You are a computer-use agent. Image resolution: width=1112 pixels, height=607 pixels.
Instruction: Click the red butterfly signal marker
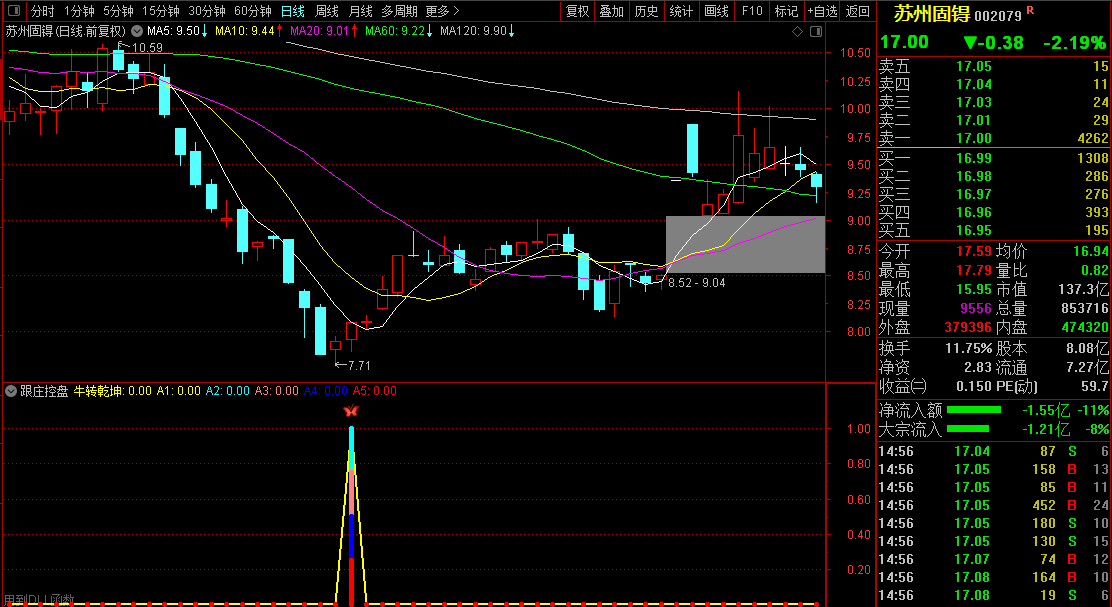pos(351,411)
